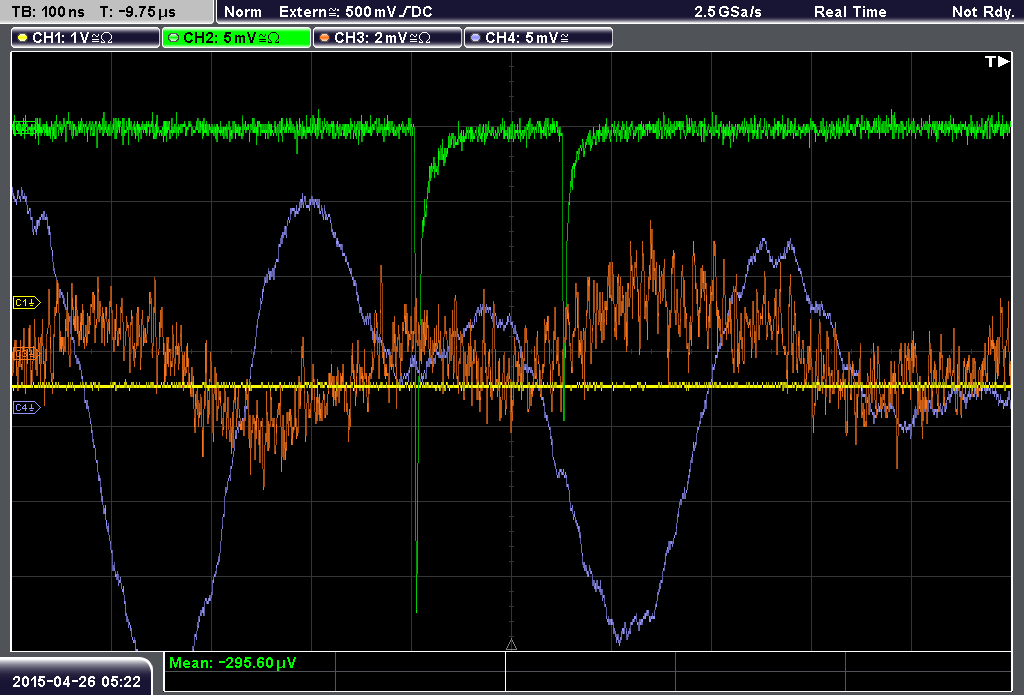
Task: Select the active CH2 5mV channel tab
Action: pyautogui.click(x=236, y=38)
